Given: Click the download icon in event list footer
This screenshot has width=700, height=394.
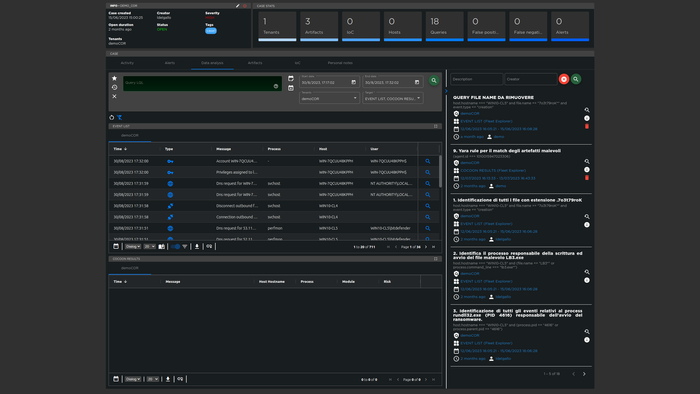Looking at the screenshot, I should tap(197, 246).
